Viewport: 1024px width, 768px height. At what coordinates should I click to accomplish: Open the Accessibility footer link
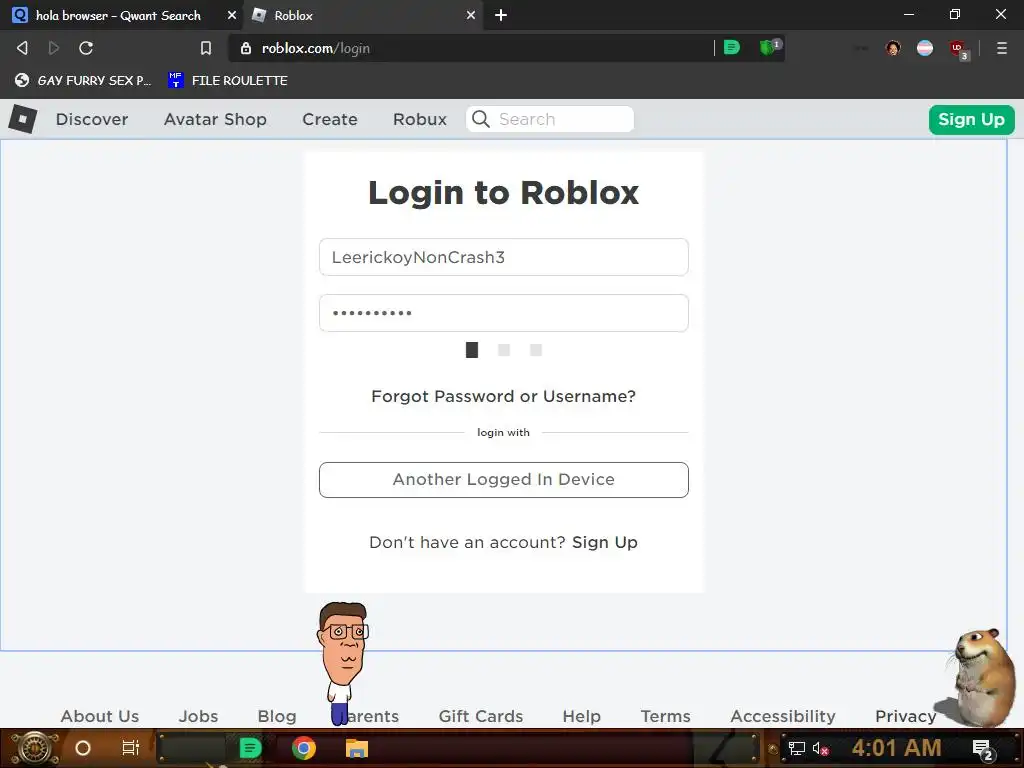783,716
